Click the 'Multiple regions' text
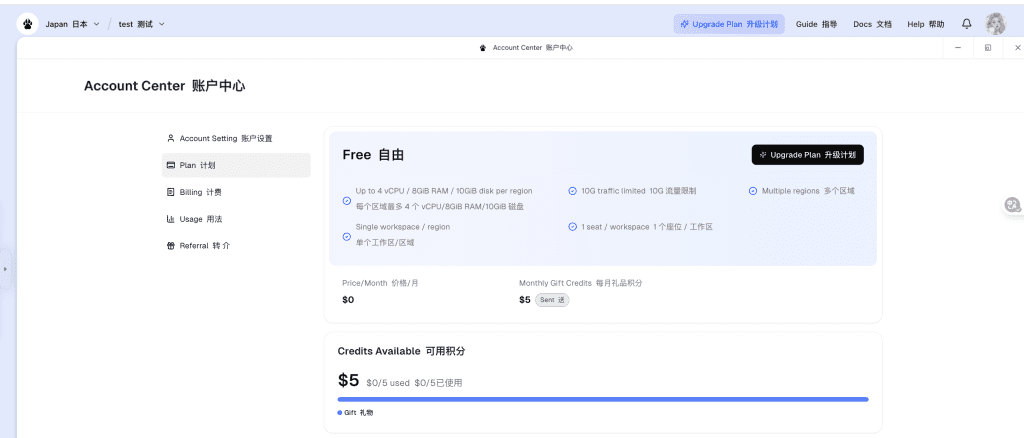 (x=790, y=191)
